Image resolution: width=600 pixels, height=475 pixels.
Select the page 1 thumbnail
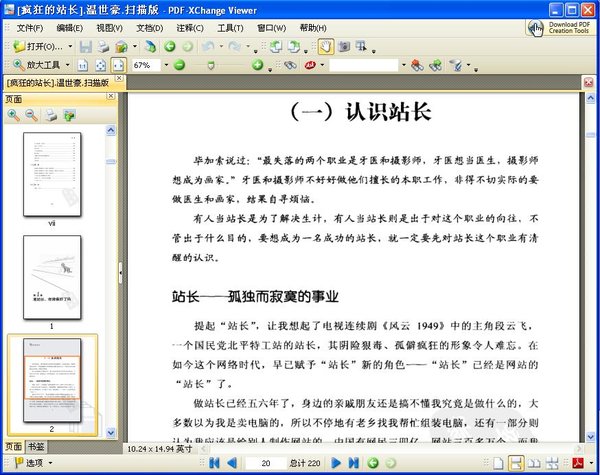(51, 282)
